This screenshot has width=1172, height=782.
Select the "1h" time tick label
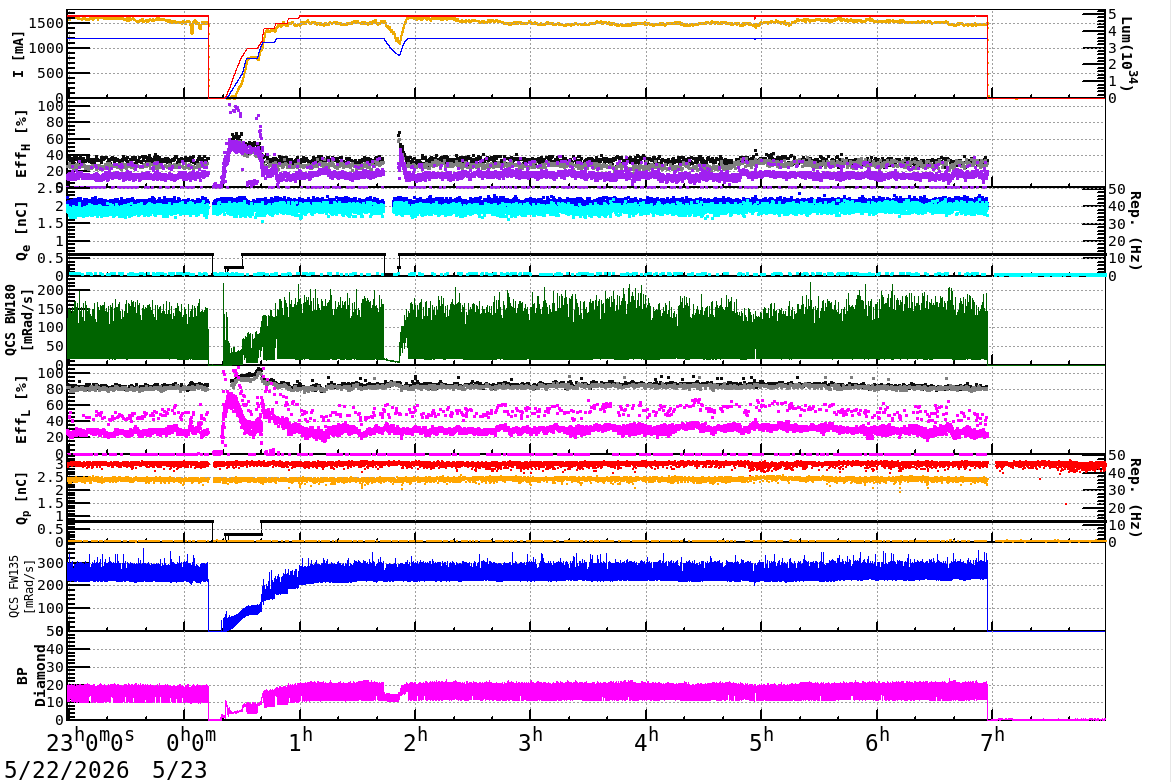pyautogui.click(x=300, y=741)
